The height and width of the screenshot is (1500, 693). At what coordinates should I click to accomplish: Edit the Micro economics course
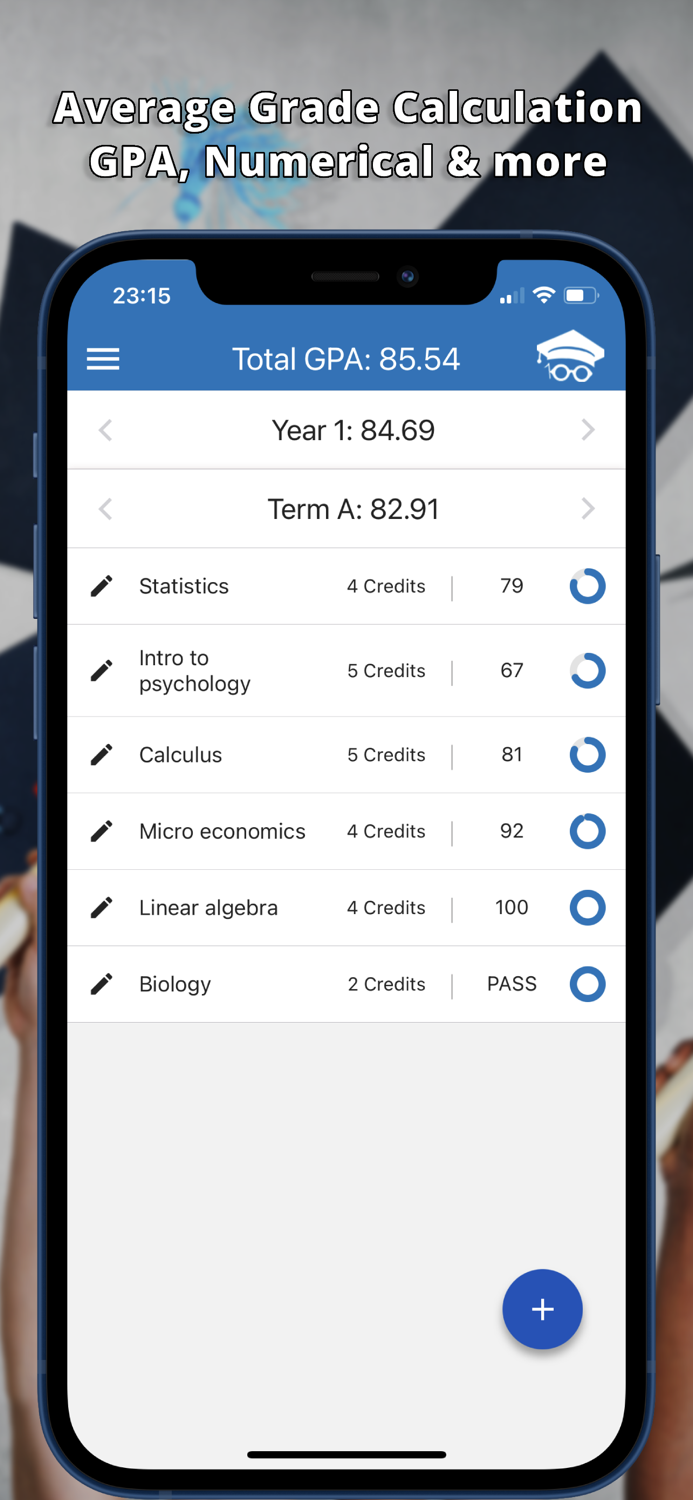coord(101,831)
